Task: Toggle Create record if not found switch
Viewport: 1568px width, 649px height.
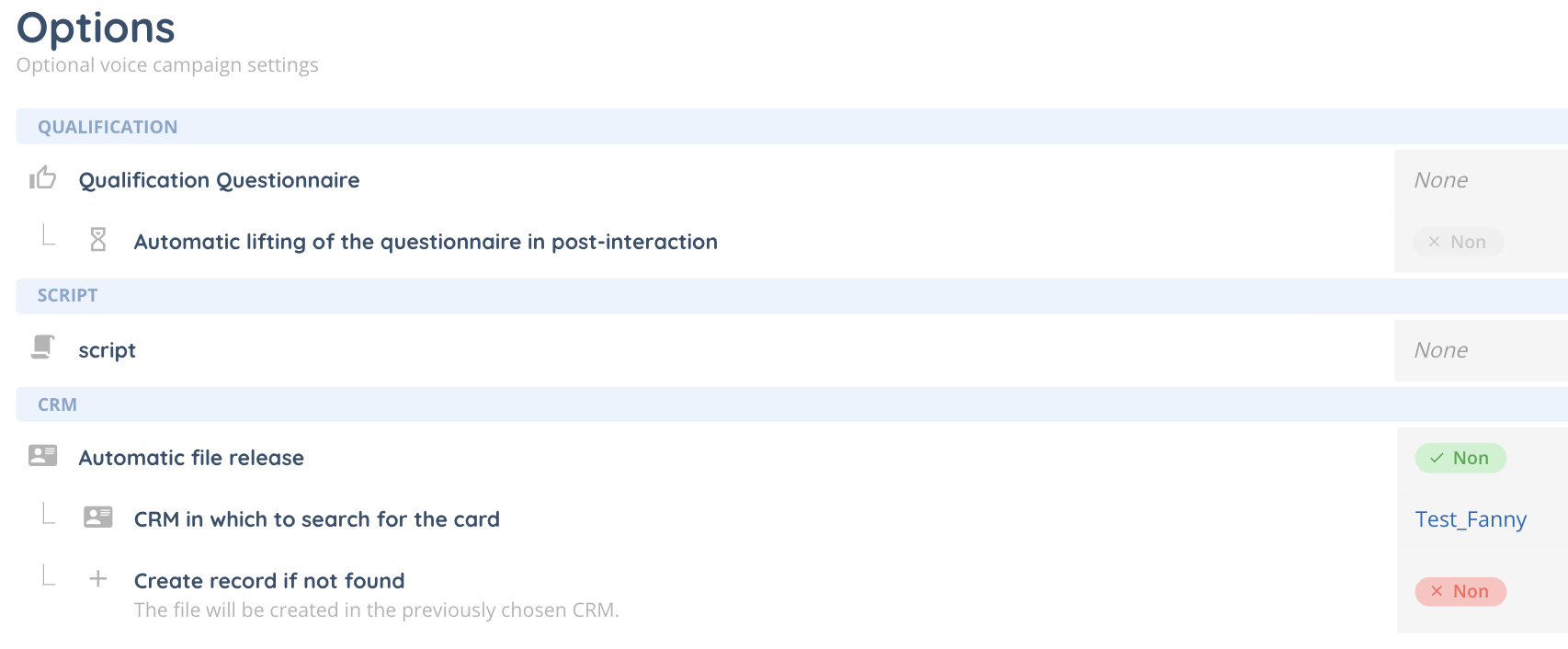Action: point(1460,591)
